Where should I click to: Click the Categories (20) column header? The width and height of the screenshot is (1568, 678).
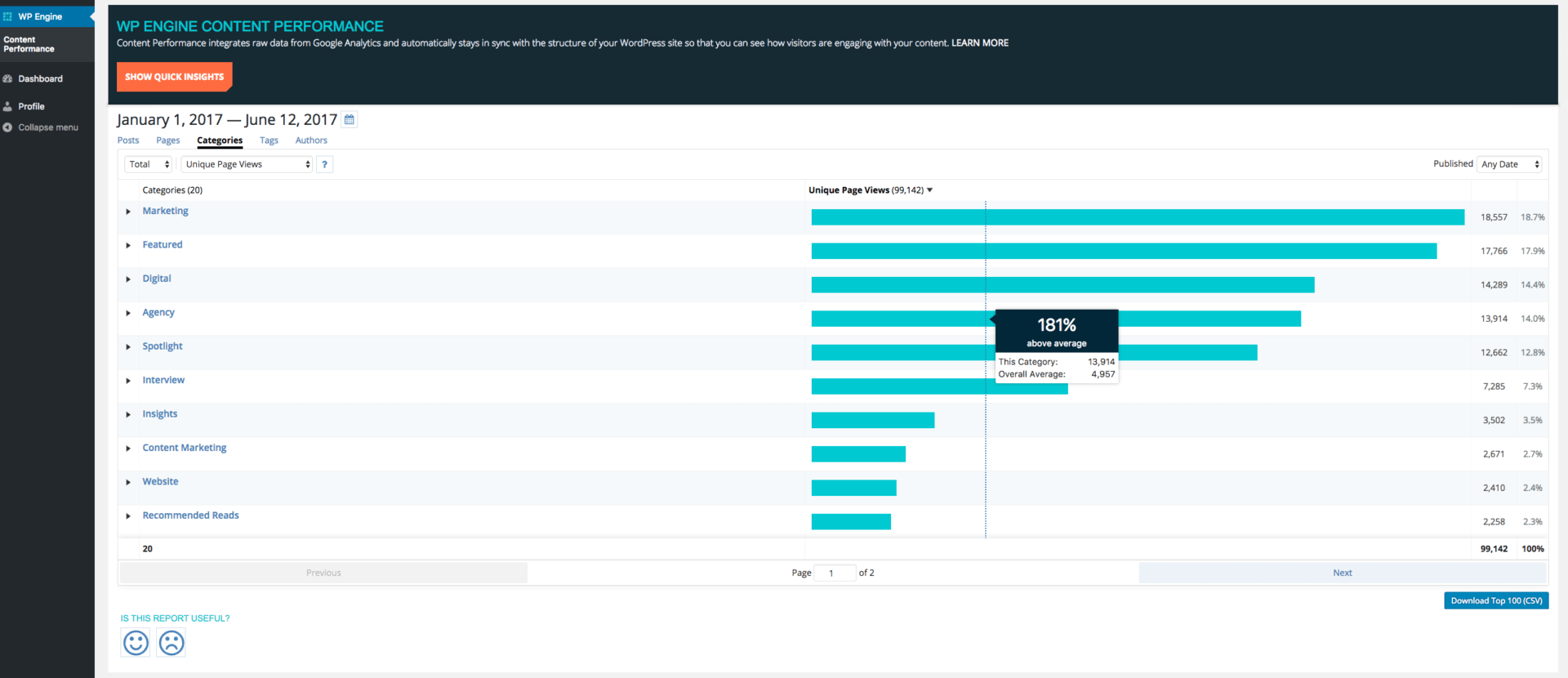172,190
